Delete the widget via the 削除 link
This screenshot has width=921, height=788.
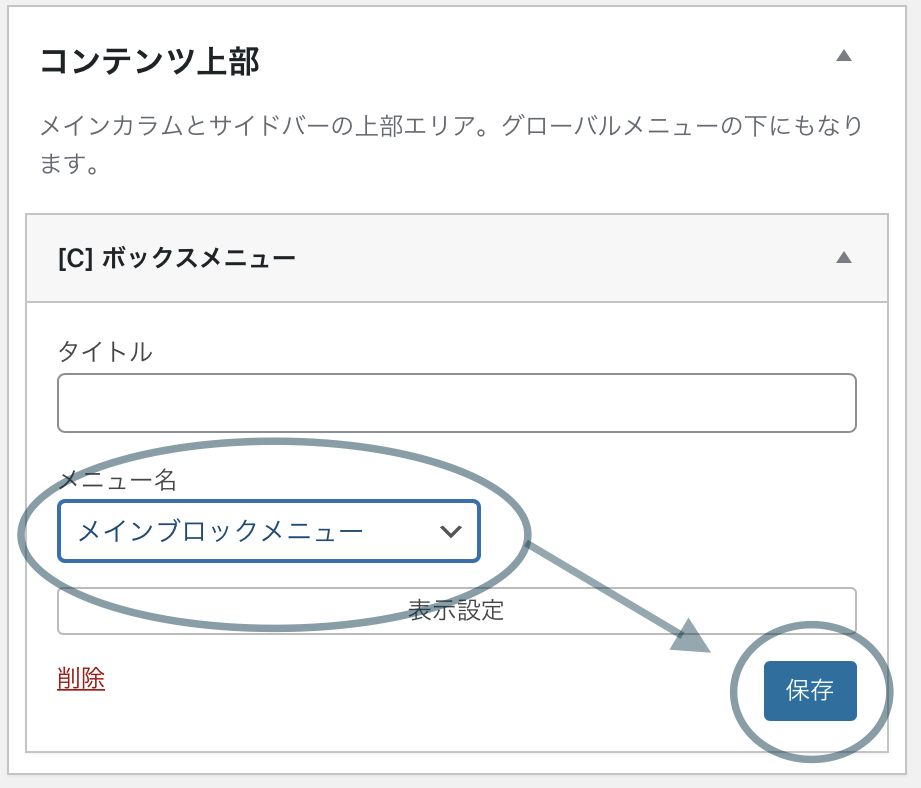[80, 677]
